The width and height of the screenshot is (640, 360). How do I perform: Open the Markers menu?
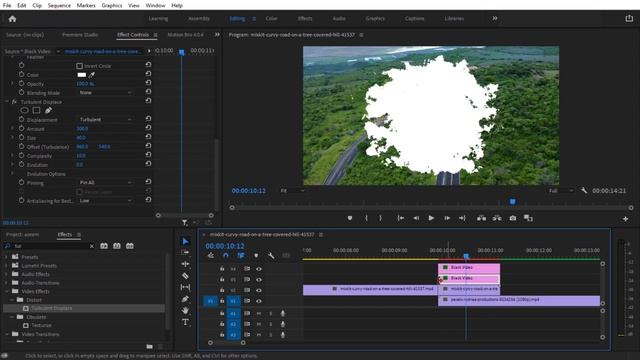86,5
